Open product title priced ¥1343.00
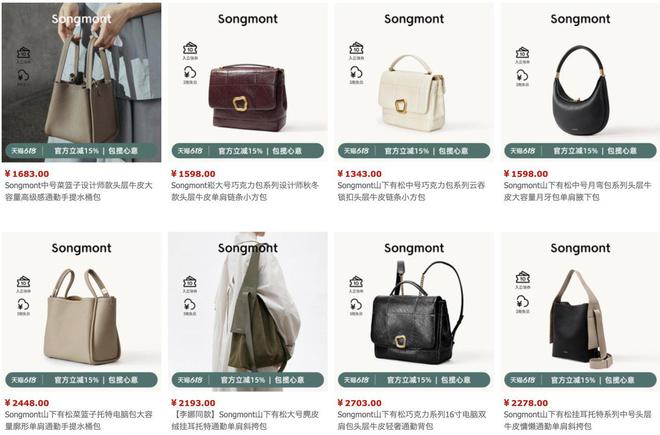This screenshot has height=435, width=660. (411, 191)
